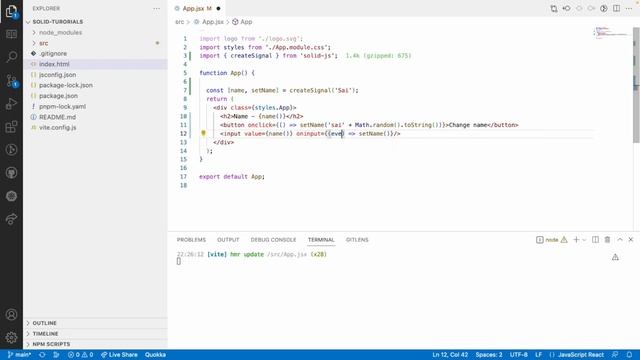Expand the src folder
Image resolution: width=640 pixels, height=360 pixels.
pyautogui.click(x=43, y=43)
